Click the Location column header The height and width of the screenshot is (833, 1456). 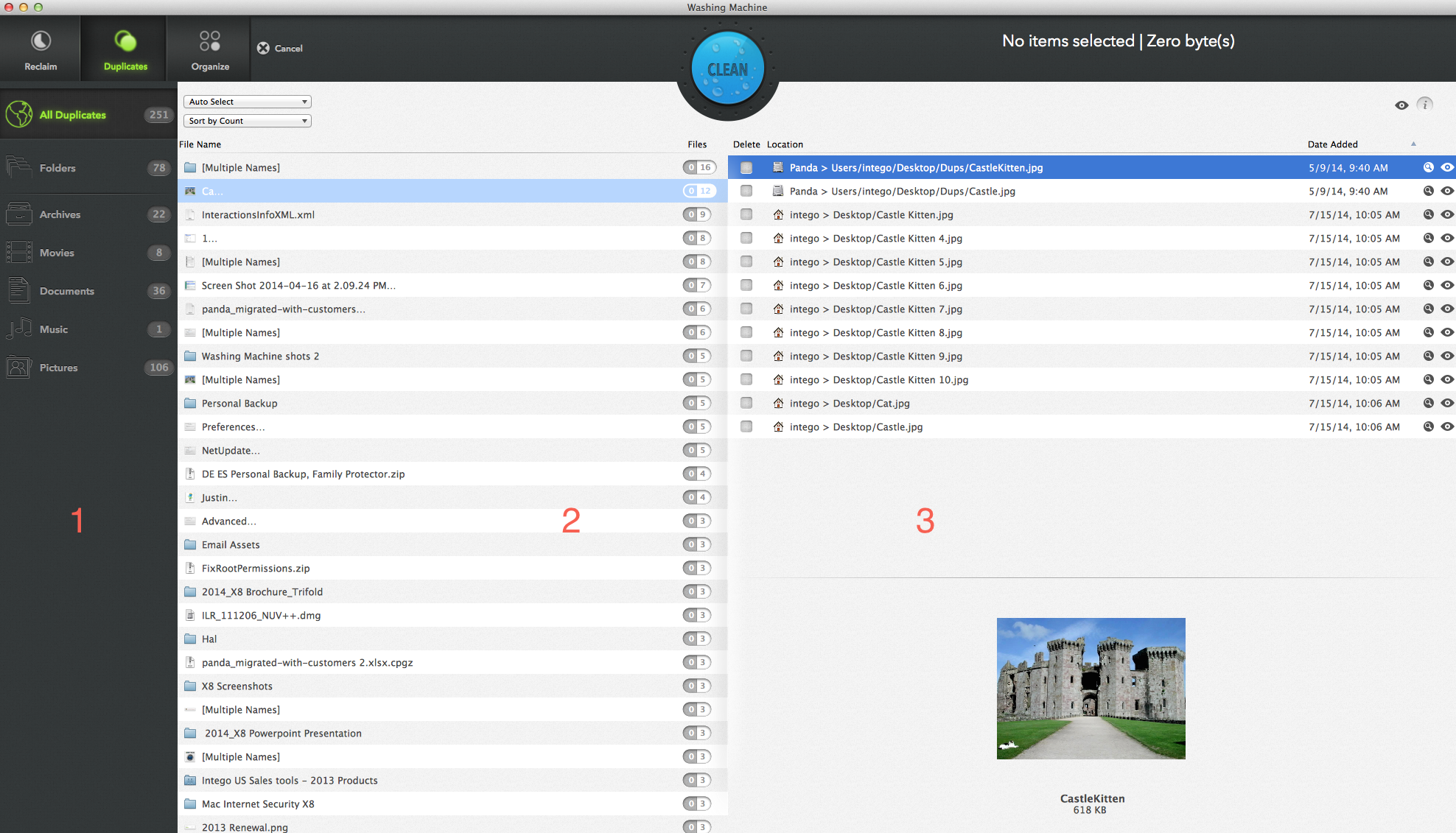(785, 144)
